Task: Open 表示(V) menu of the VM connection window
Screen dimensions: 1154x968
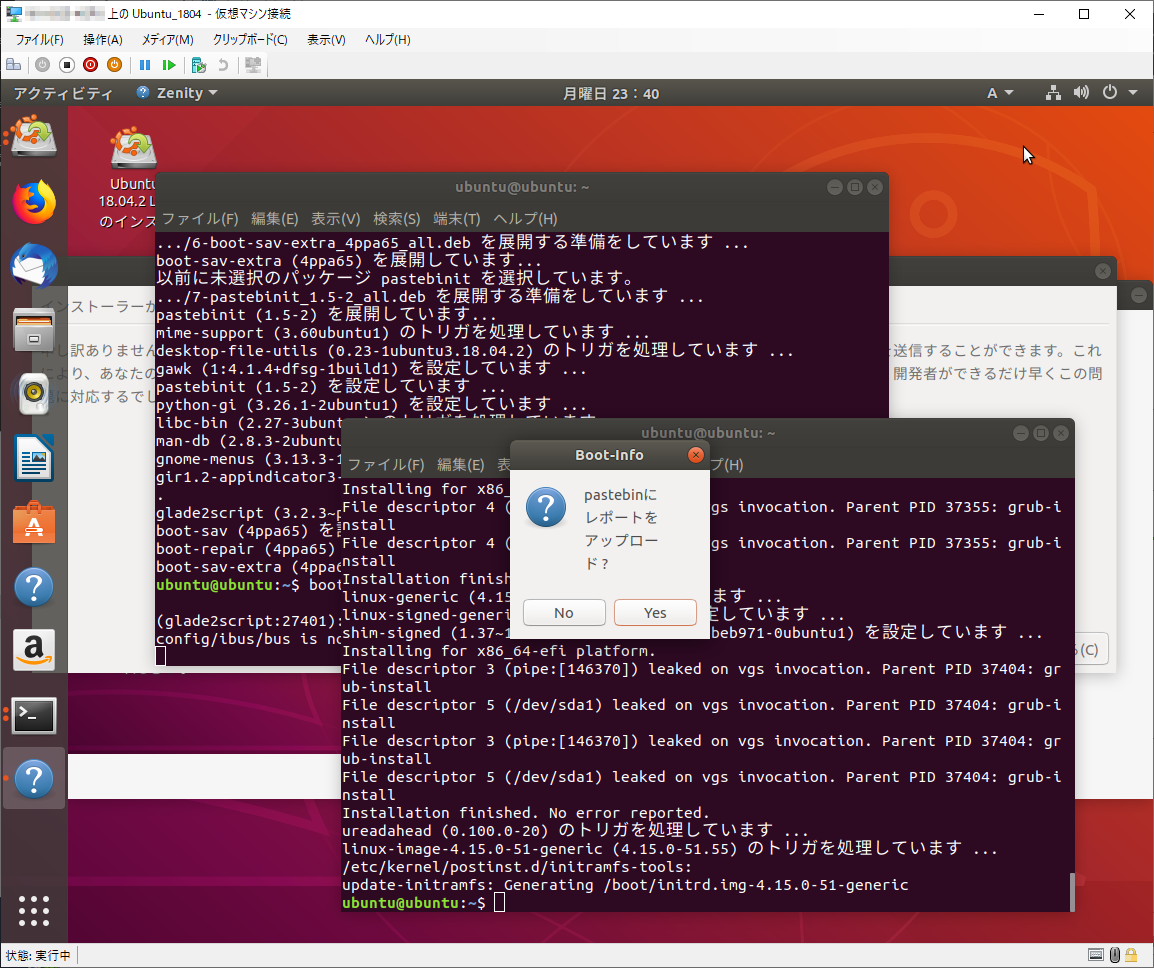Action: (x=326, y=40)
